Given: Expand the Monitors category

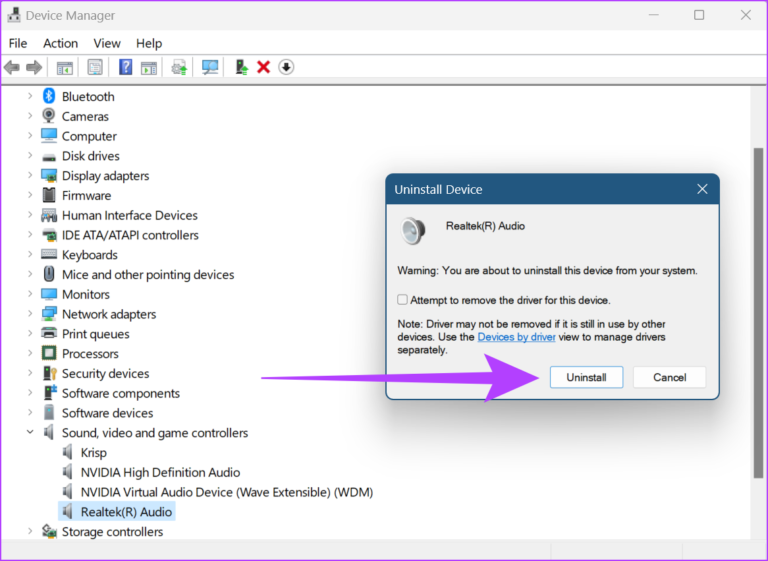Looking at the screenshot, I should point(30,294).
